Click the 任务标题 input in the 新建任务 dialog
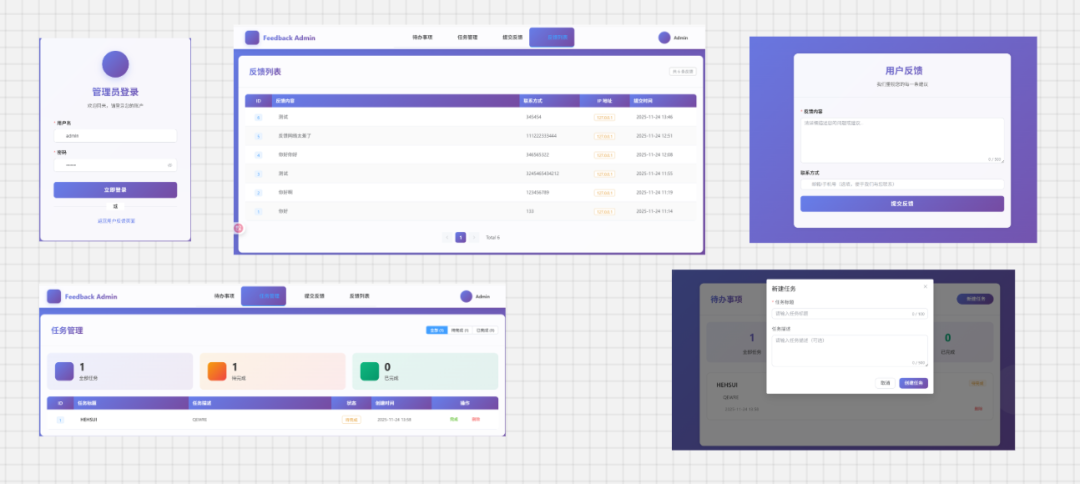Viewport: 1080px width, 484px height. 849,314
